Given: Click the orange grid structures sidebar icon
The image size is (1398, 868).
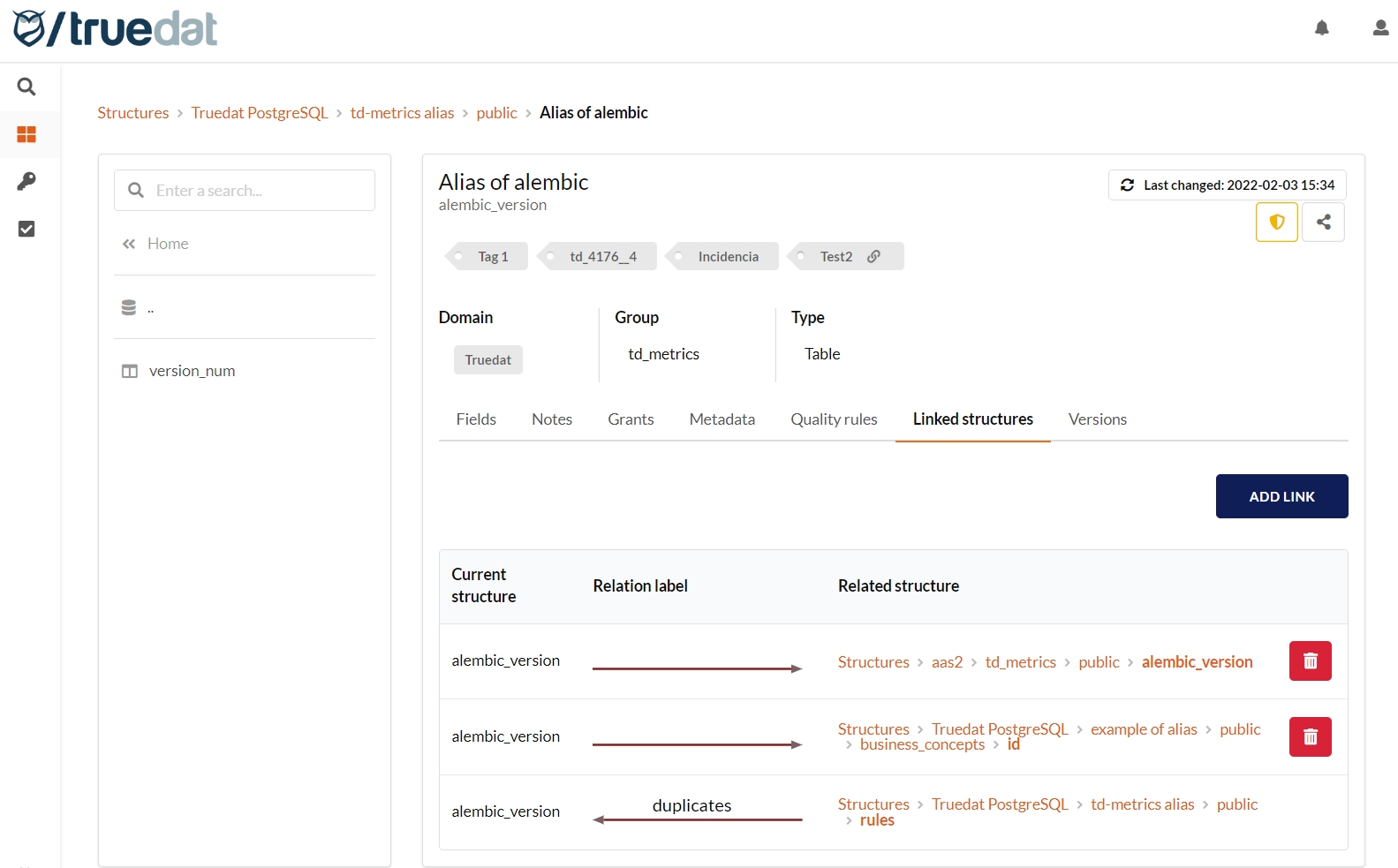Looking at the screenshot, I should (26, 134).
